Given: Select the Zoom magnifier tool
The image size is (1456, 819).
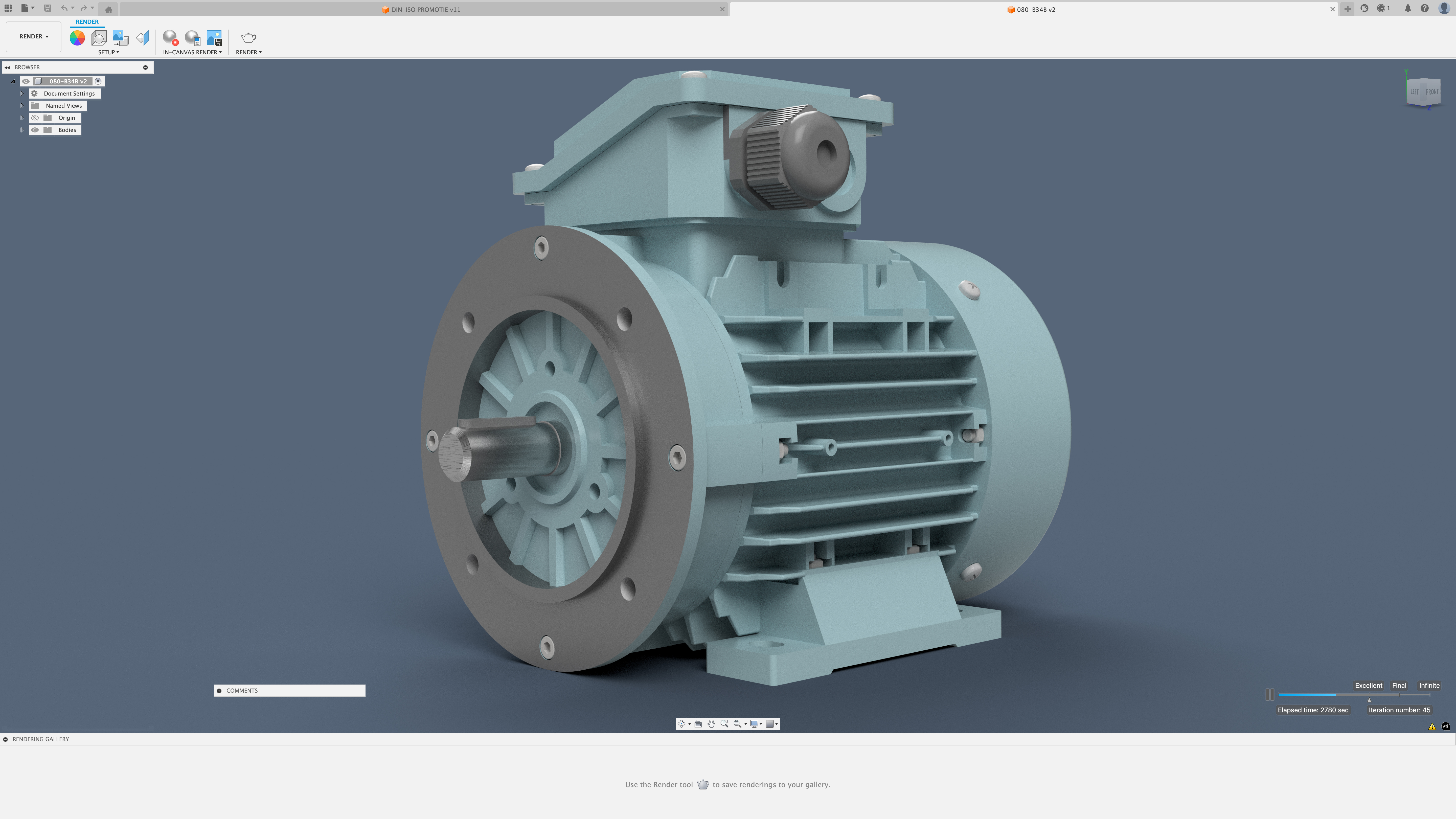Looking at the screenshot, I should click(725, 723).
